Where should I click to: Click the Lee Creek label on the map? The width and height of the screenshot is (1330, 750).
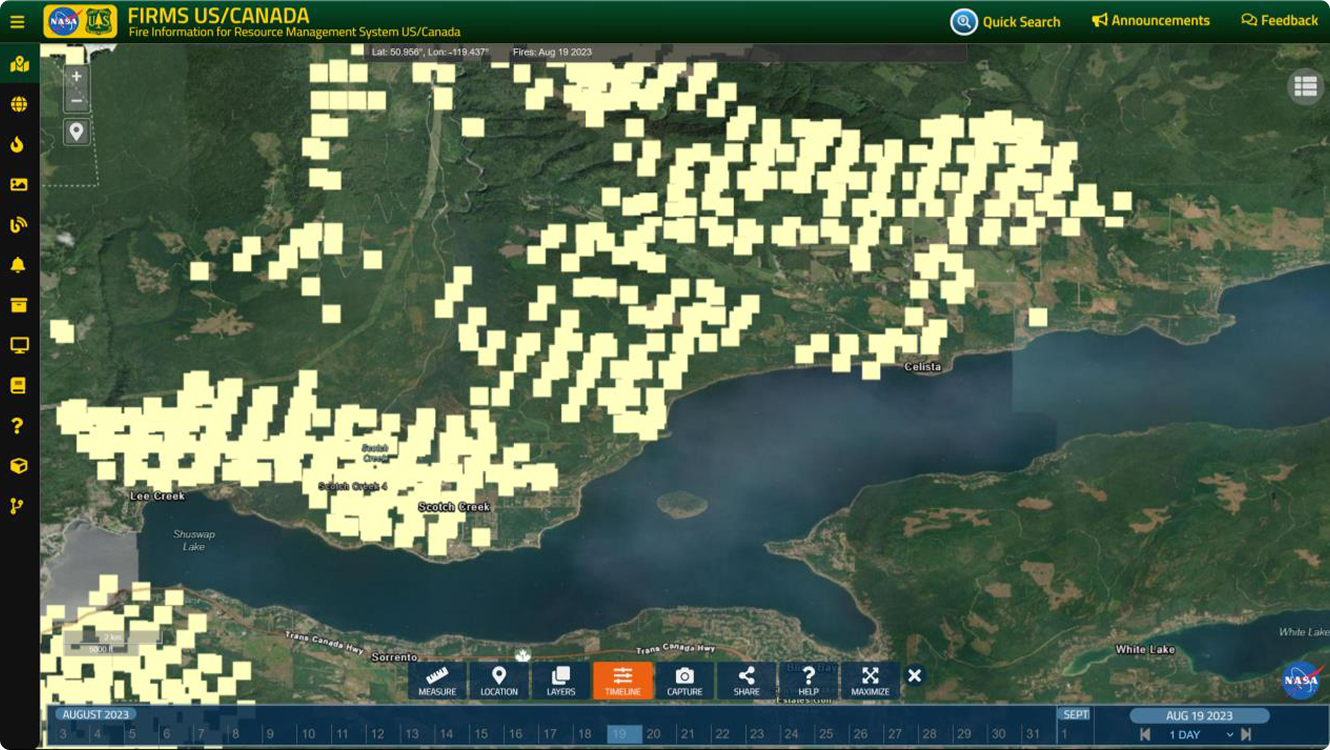[x=157, y=496]
